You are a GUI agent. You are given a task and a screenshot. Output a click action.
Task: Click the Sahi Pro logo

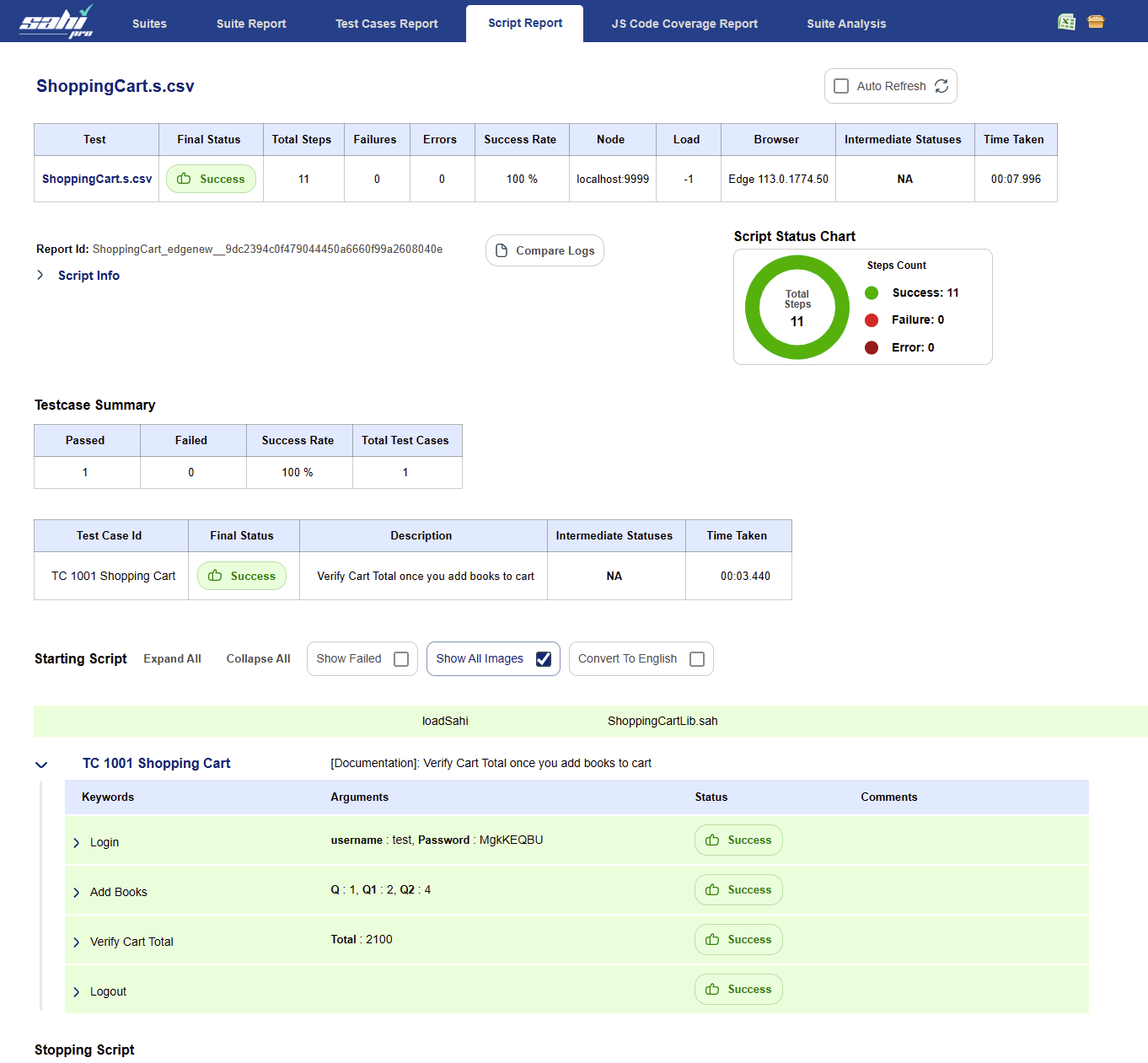pyautogui.click(x=56, y=22)
